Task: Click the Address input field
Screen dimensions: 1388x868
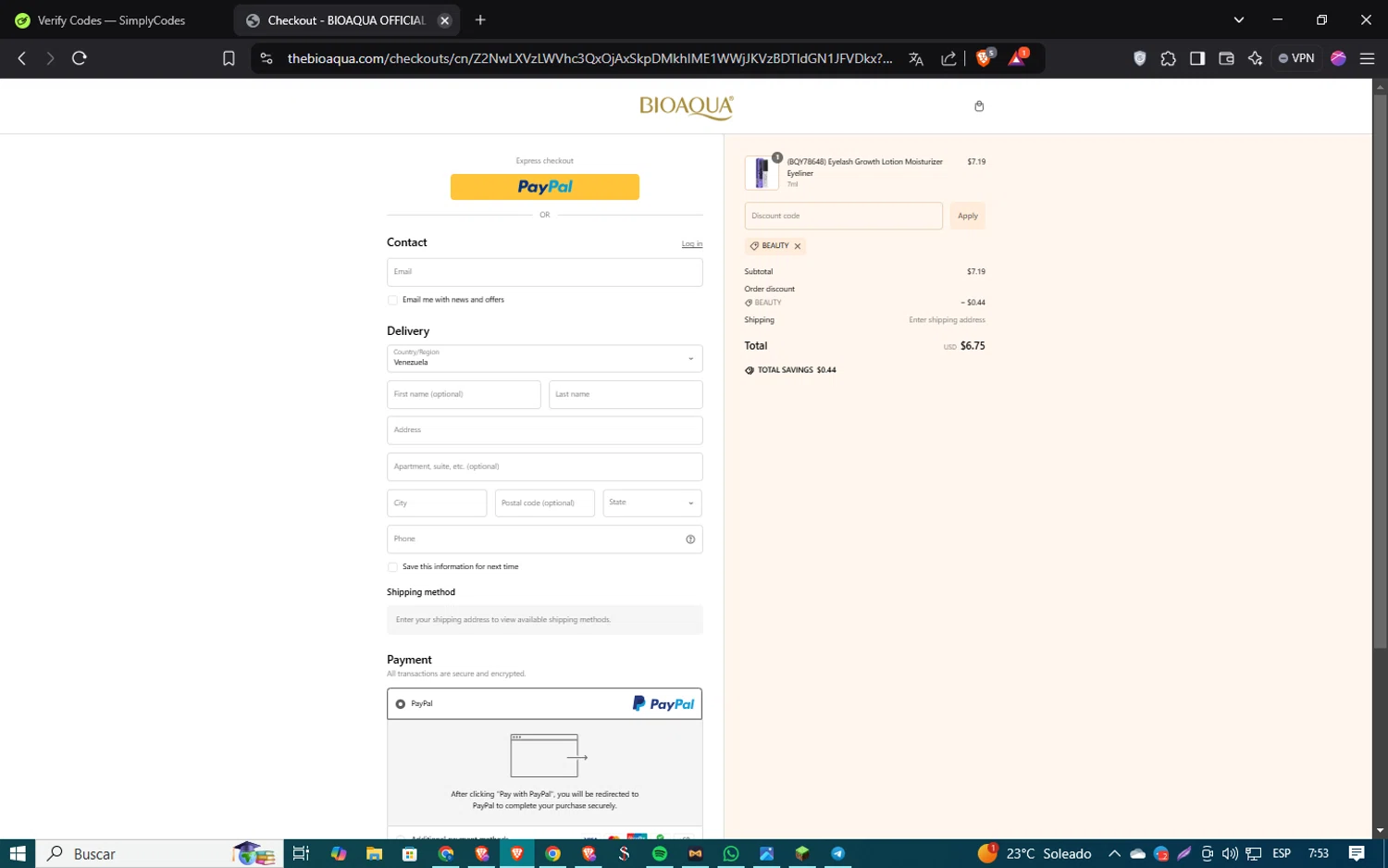Action: 545,430
